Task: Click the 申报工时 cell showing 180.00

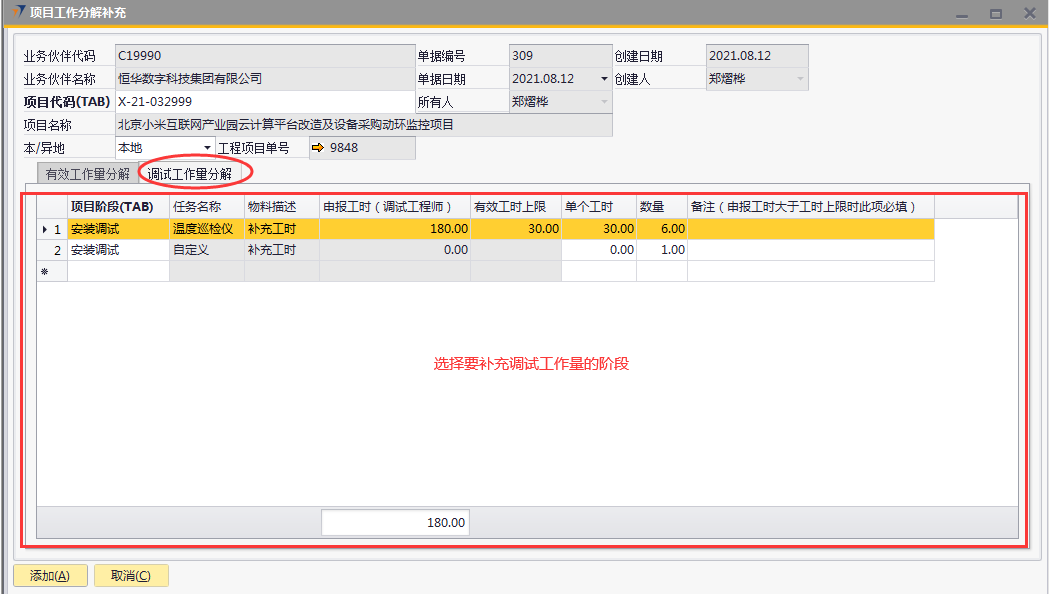Action: 395,229
